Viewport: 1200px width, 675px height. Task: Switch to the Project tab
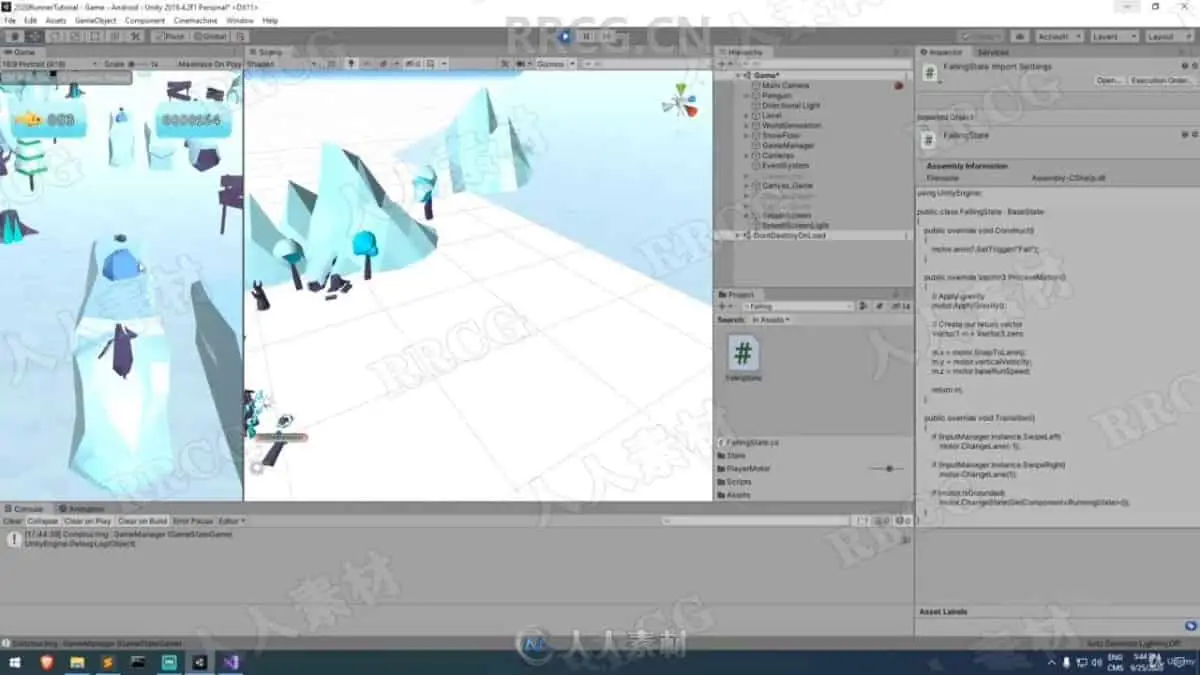point(739,294)
